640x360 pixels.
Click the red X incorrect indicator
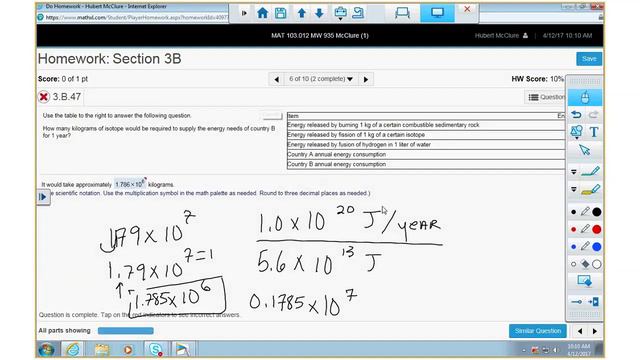pos(44,97)
